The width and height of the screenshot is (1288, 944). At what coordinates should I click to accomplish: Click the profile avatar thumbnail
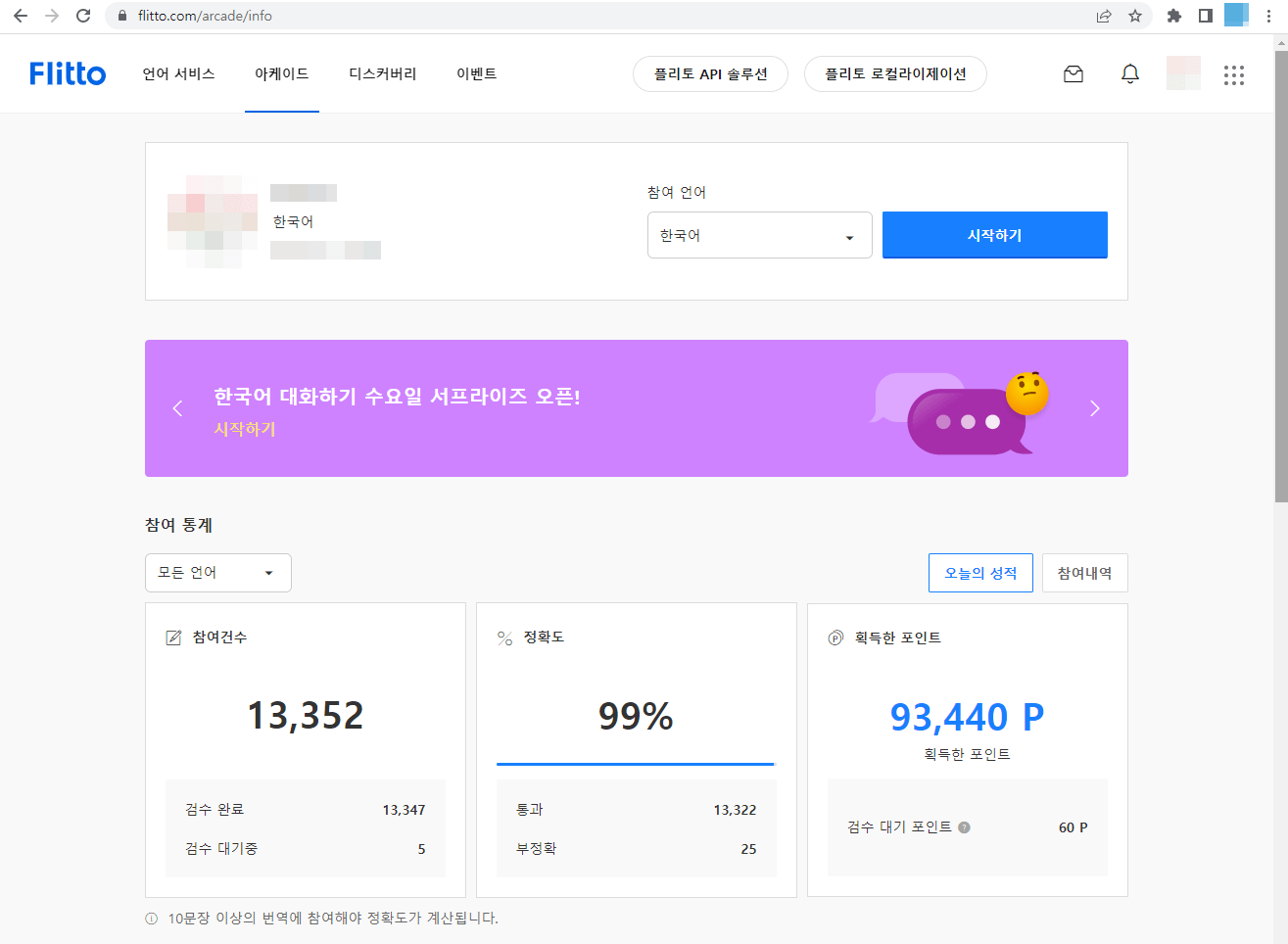click(x=1183, y=73)
